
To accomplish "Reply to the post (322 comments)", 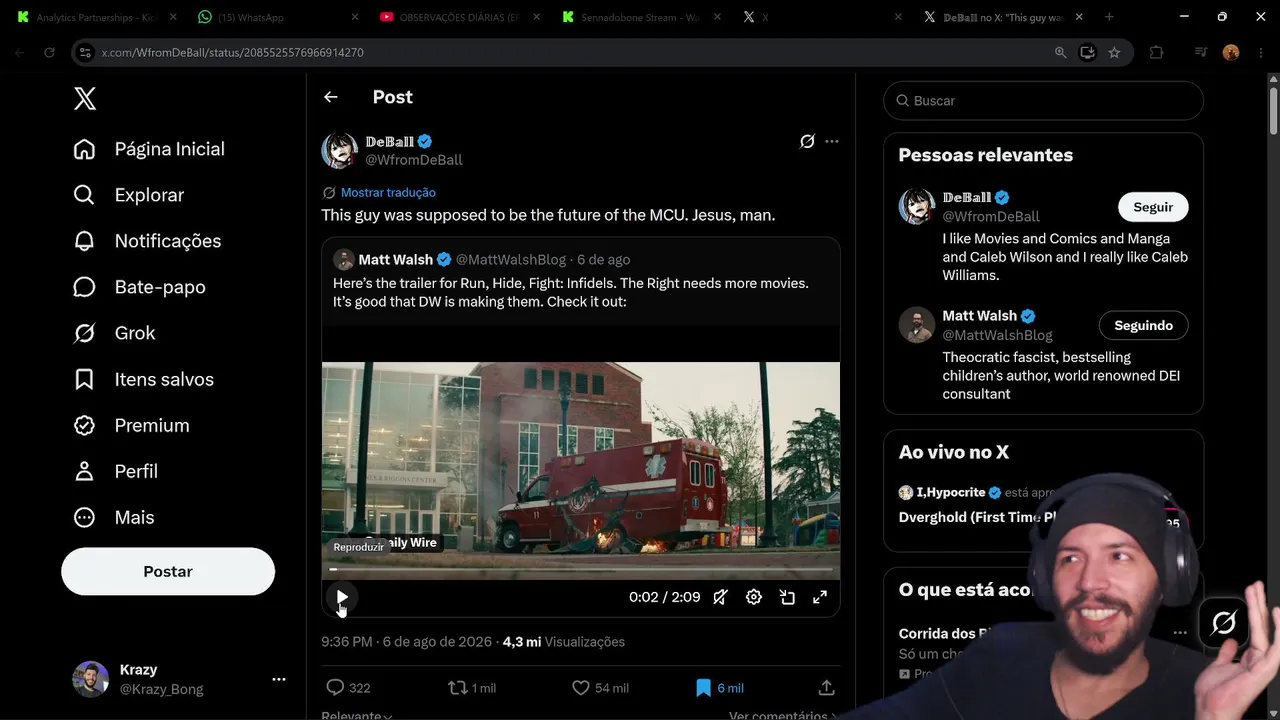I will (x=348, y=688).
